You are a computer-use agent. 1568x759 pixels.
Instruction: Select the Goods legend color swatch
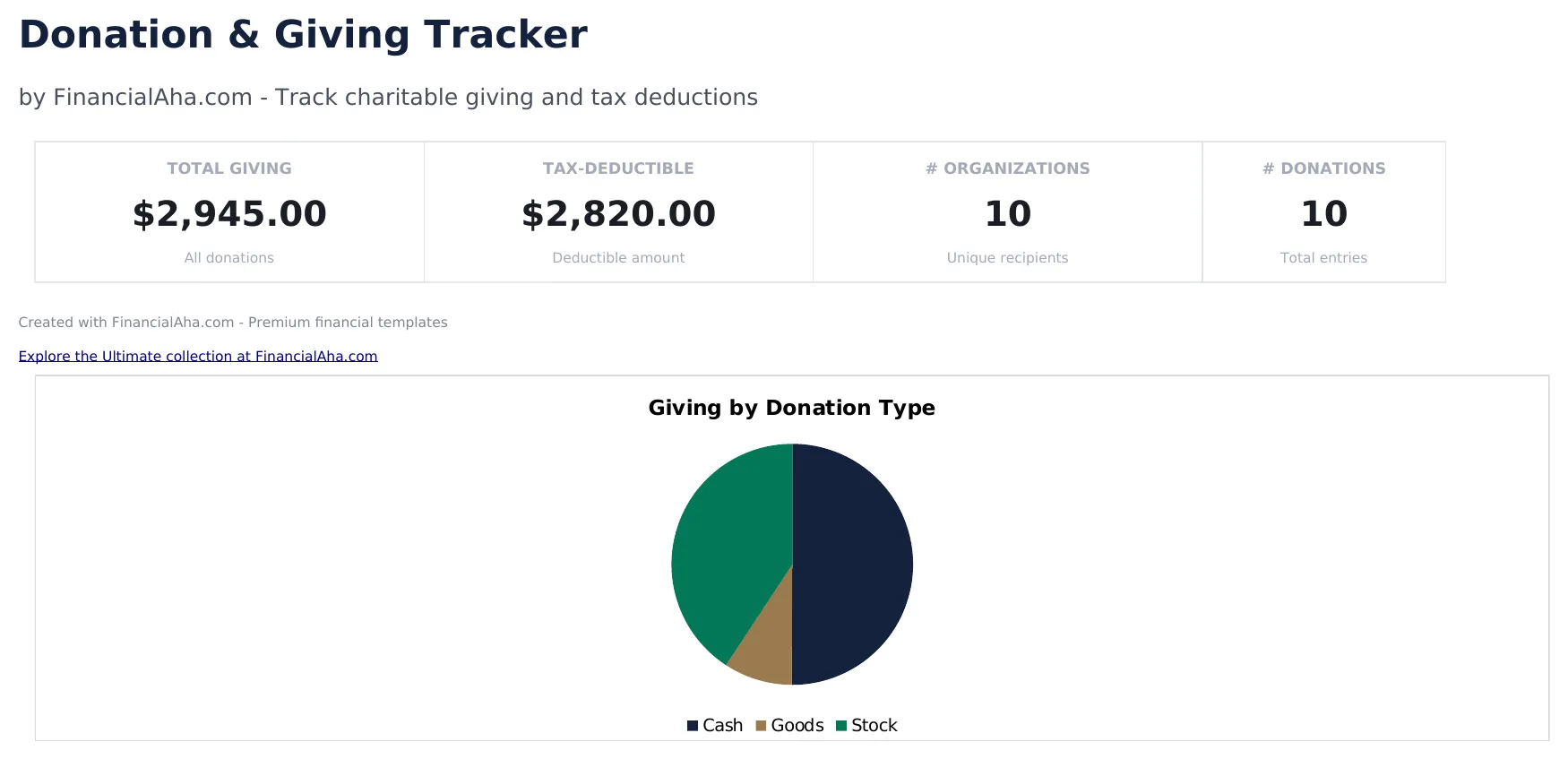760,725
